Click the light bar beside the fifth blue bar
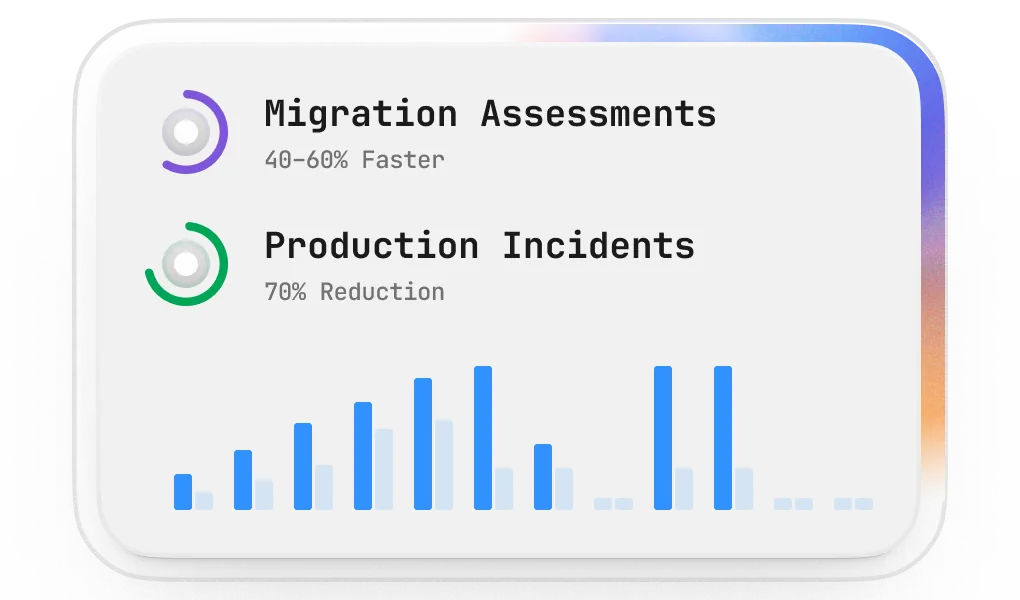This screenshot has width=1020, height=600. [x=443, y=465]
